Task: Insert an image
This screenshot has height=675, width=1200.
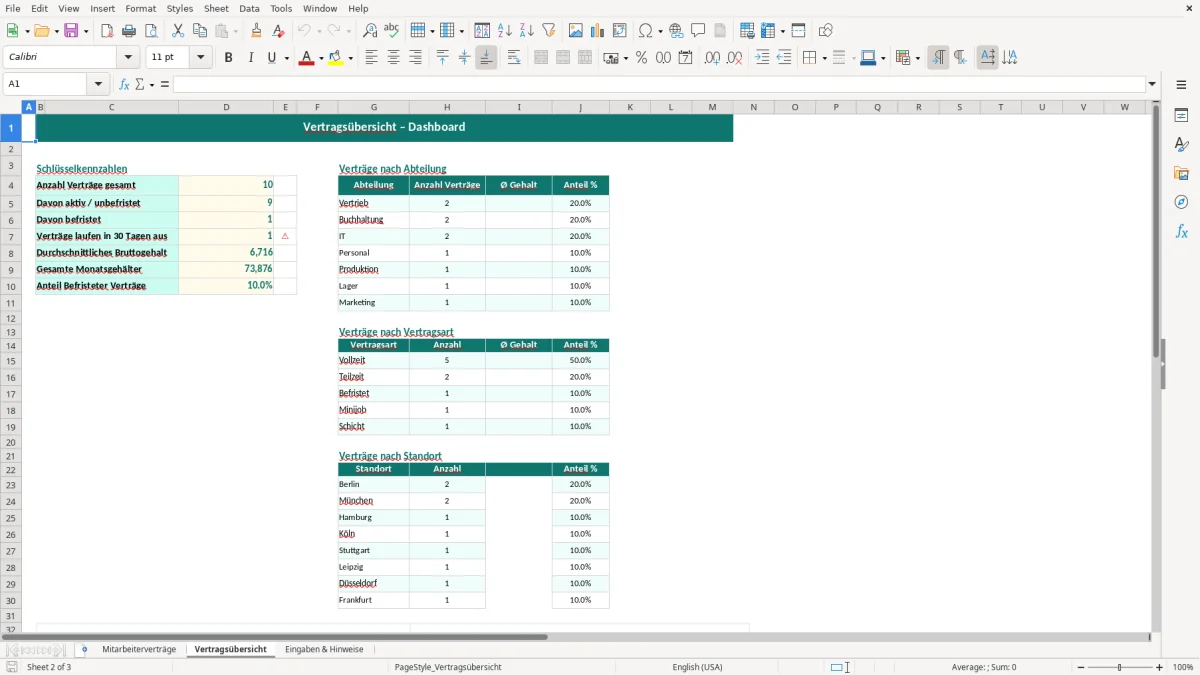Action: (576, 31)
